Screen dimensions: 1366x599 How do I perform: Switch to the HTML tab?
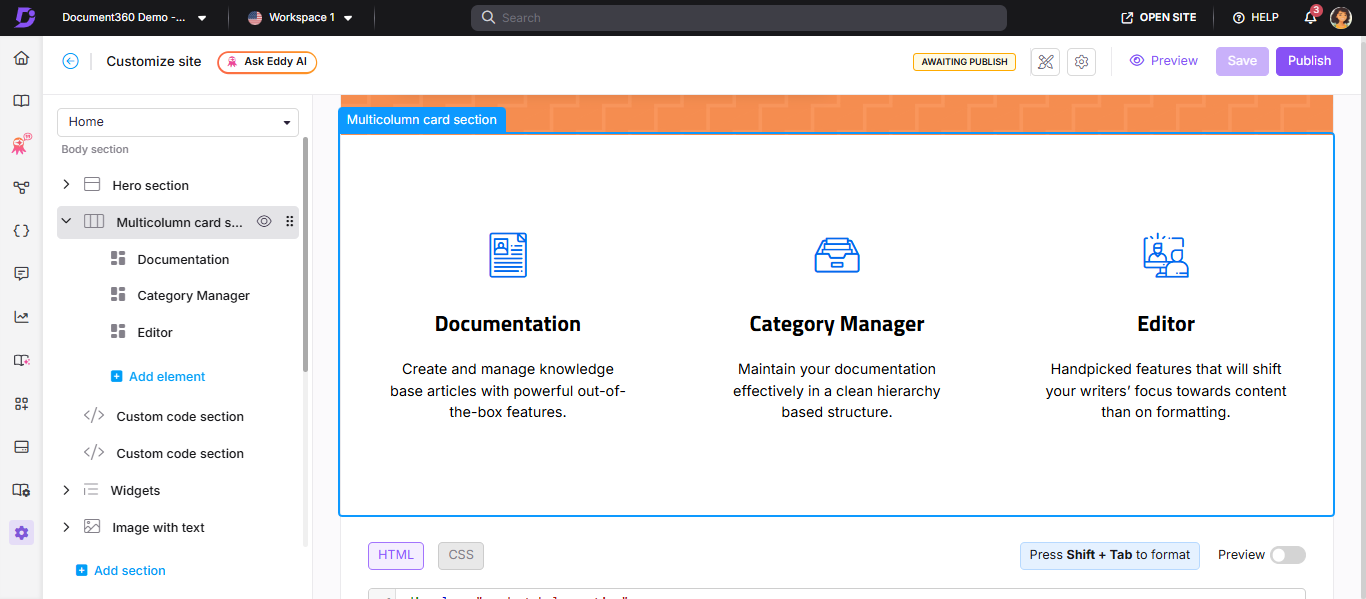click(396, 555)
